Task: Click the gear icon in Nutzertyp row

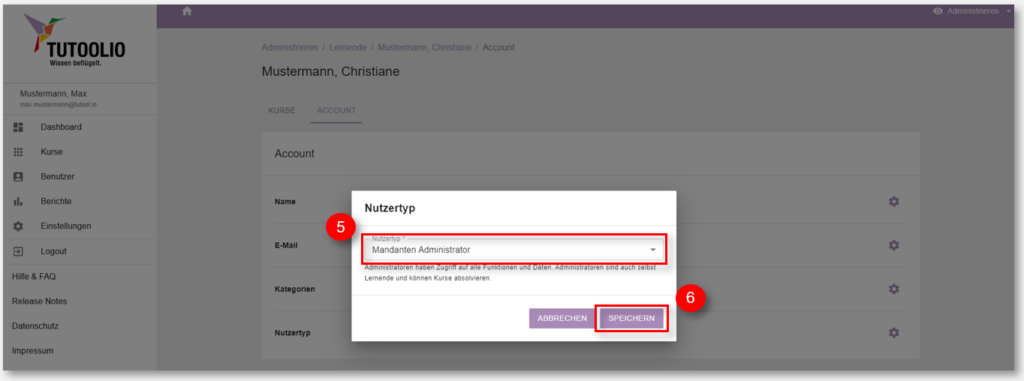Action: pyautogui.click(x=894, y=333)
